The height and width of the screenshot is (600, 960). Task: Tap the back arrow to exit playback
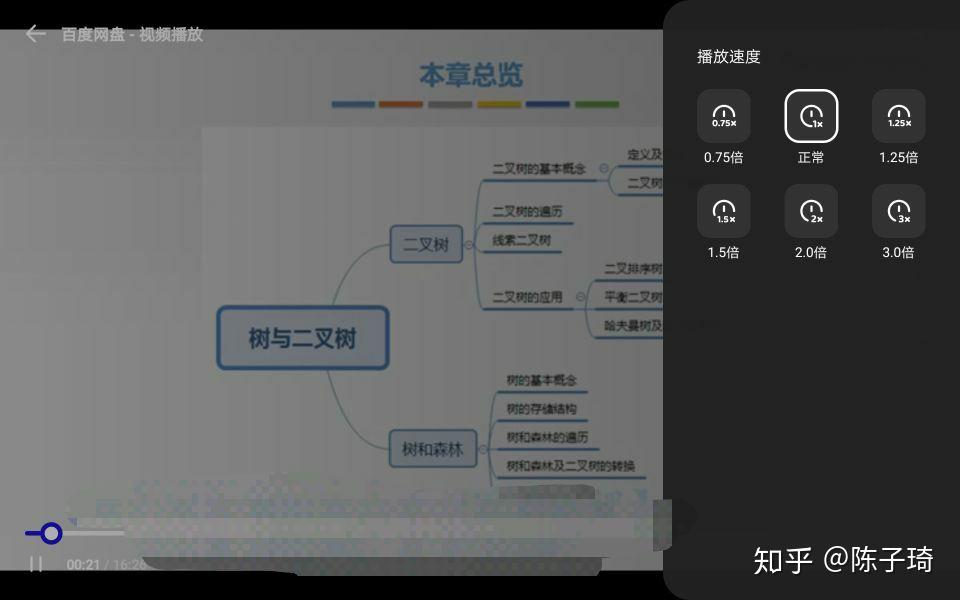35,33
